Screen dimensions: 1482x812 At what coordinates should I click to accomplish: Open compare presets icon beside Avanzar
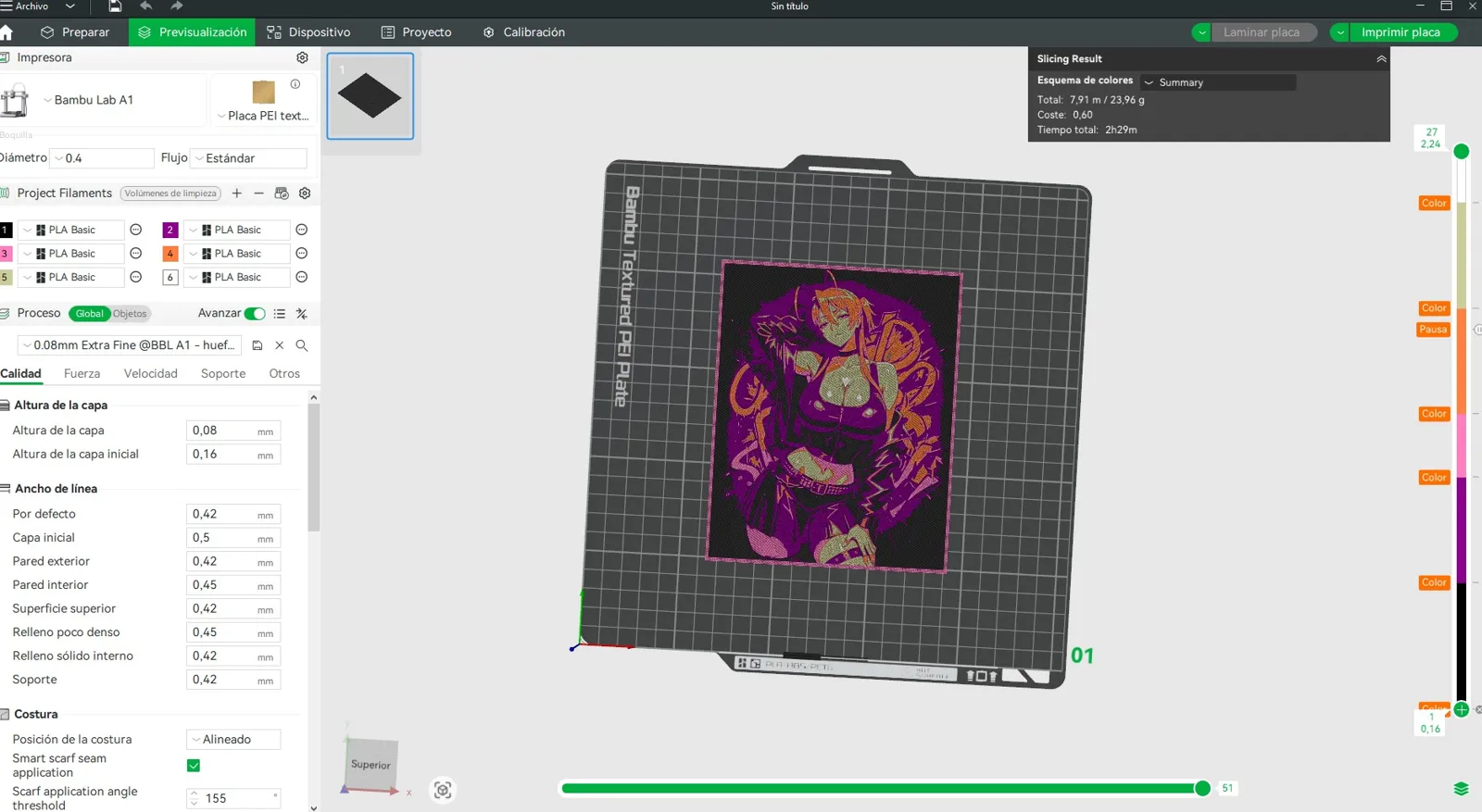tap(302, 314)
